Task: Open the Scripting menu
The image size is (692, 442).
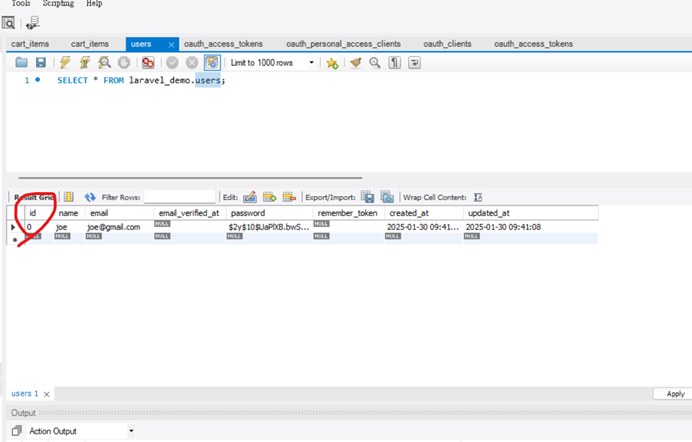Action: click(58, 4)
